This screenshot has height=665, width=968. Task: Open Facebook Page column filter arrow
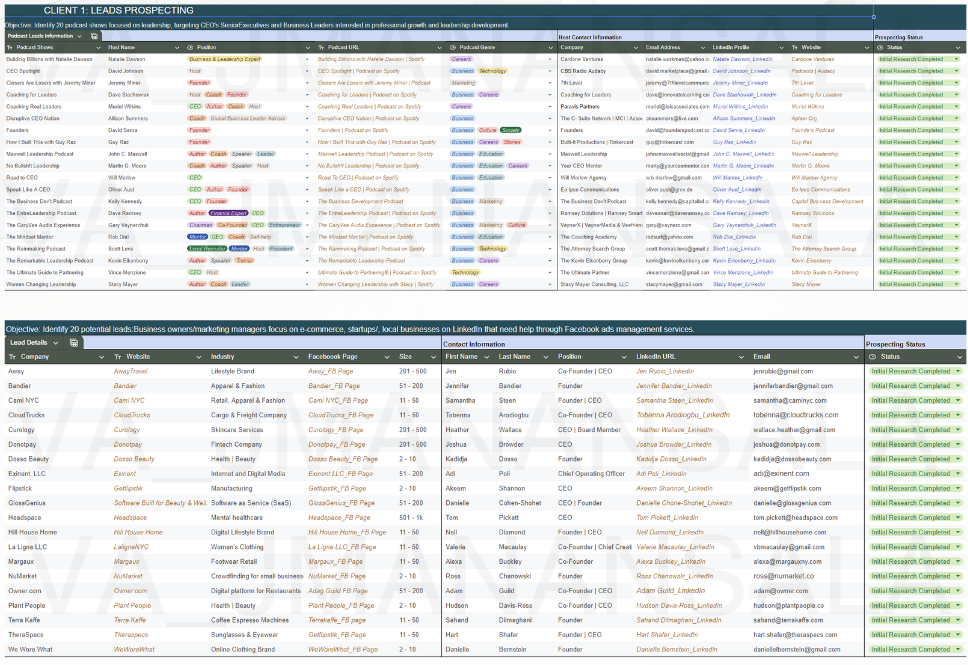coord(387,357)
